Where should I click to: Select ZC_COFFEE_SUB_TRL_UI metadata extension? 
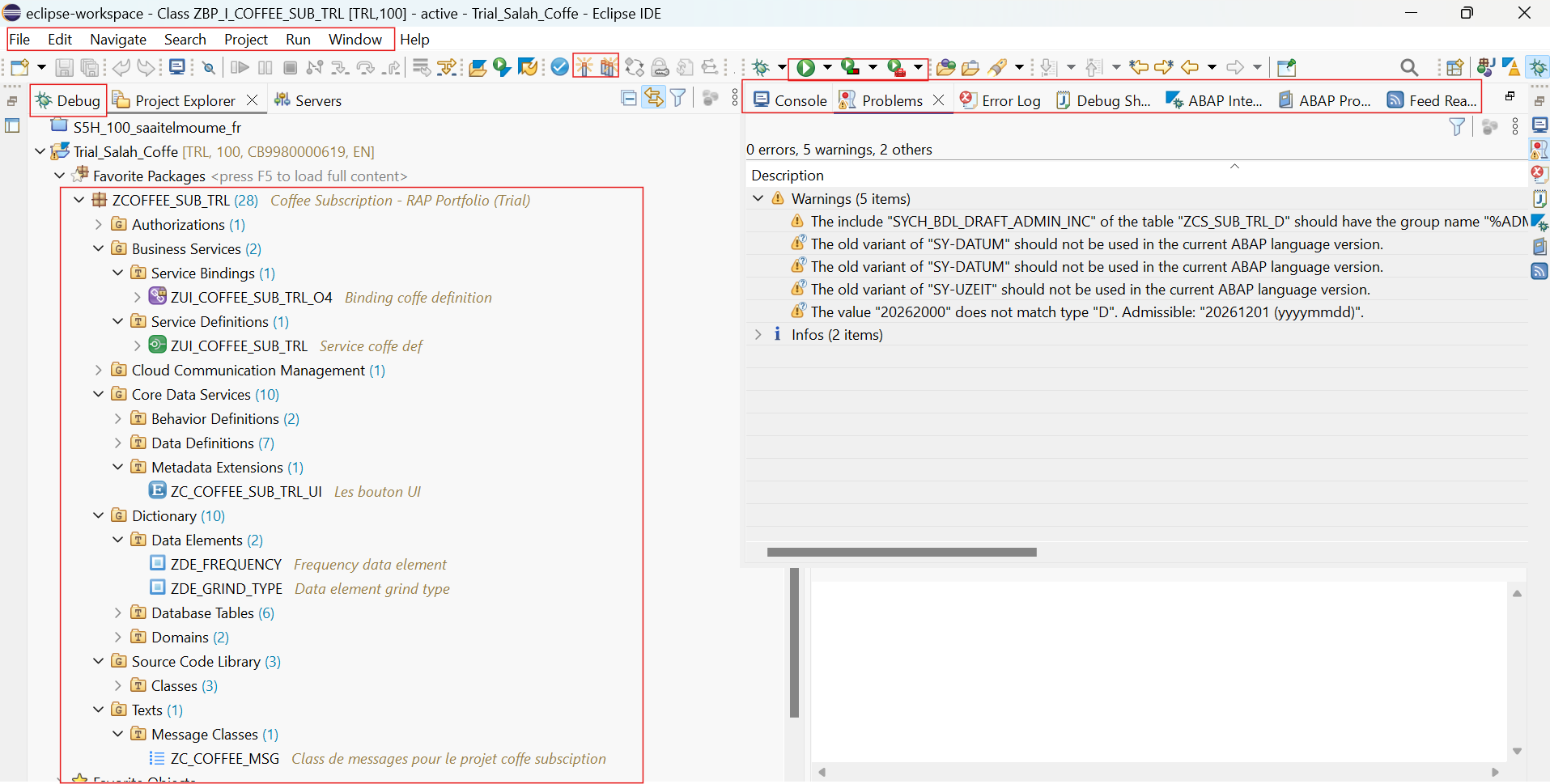coord(246,492)
